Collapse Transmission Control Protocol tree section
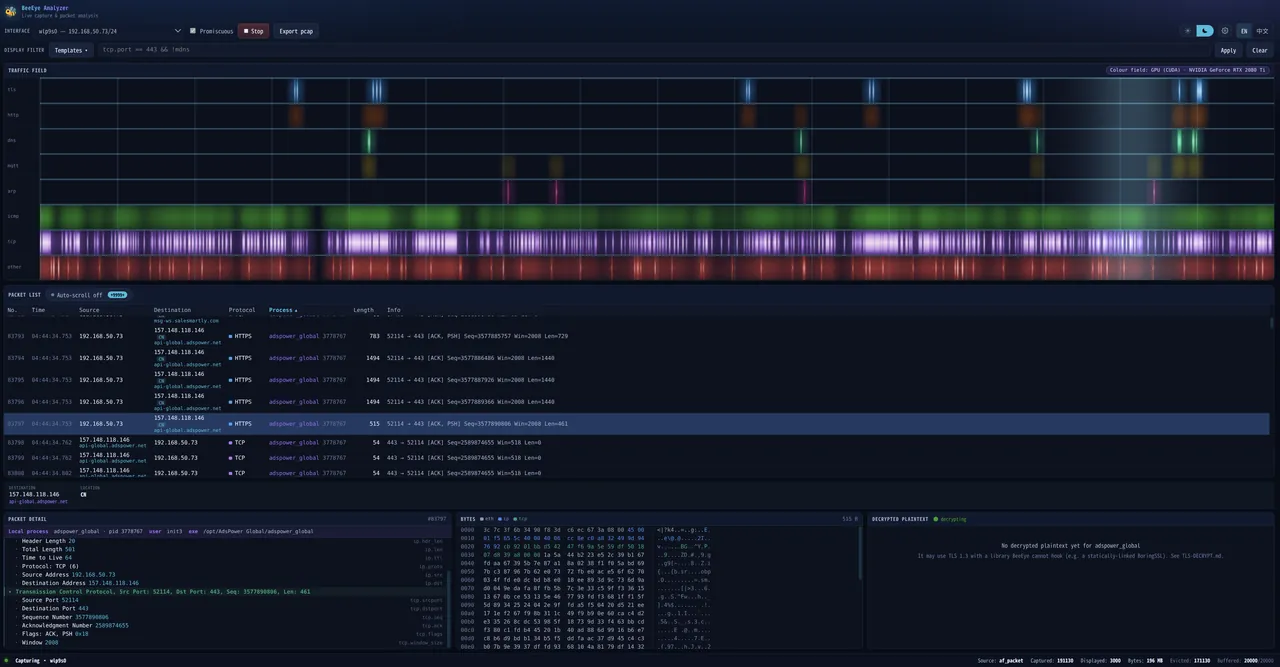This screenshot has height=667, width=1280. [11, 592]
